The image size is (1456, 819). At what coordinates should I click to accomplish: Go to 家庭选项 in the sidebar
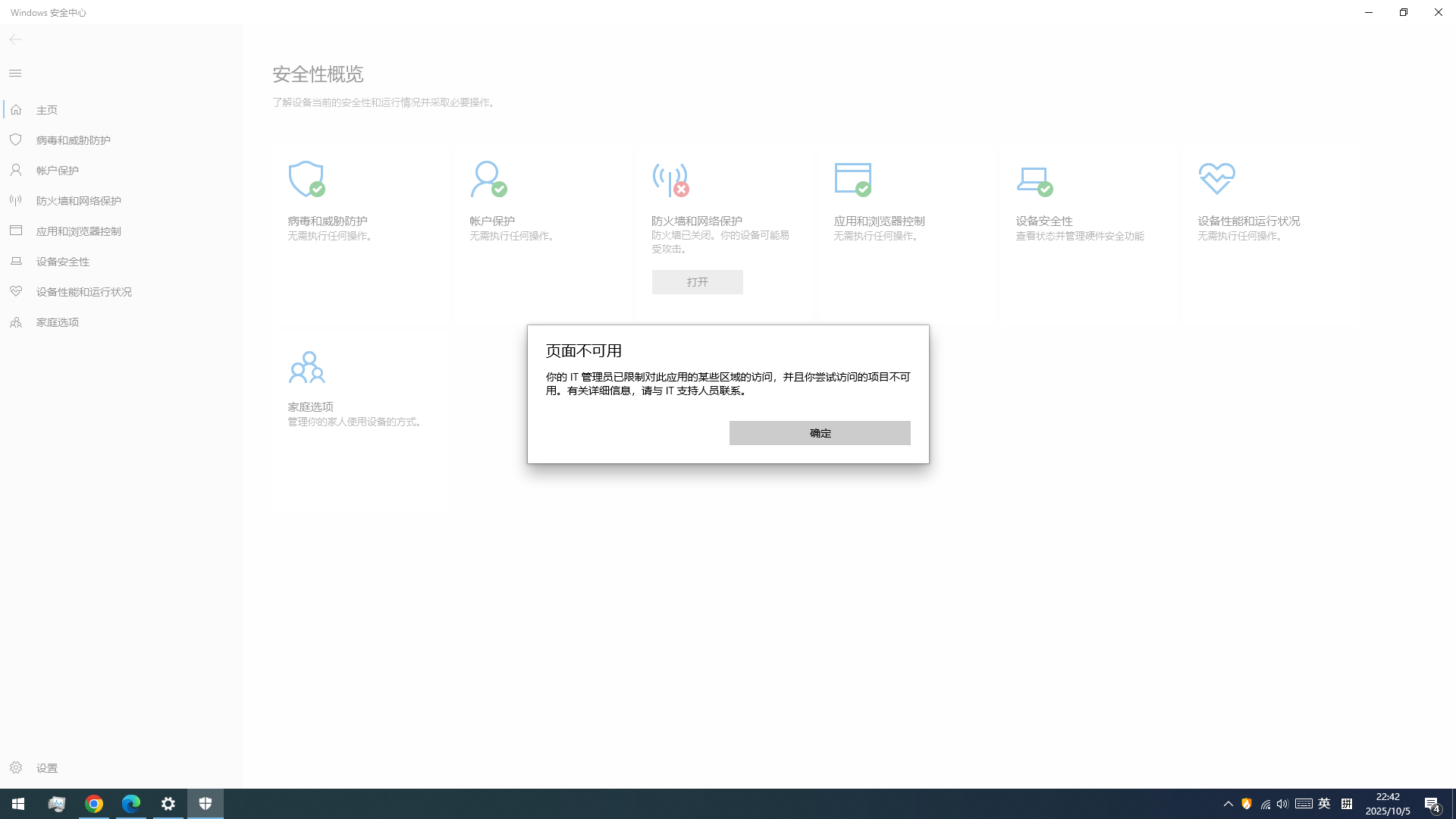pos(57,322)
